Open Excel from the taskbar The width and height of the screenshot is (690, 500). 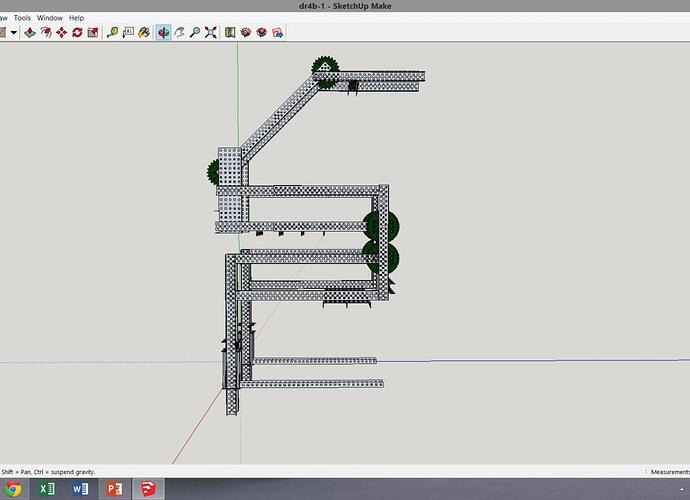pyautogui.click(x=47, y=489)
